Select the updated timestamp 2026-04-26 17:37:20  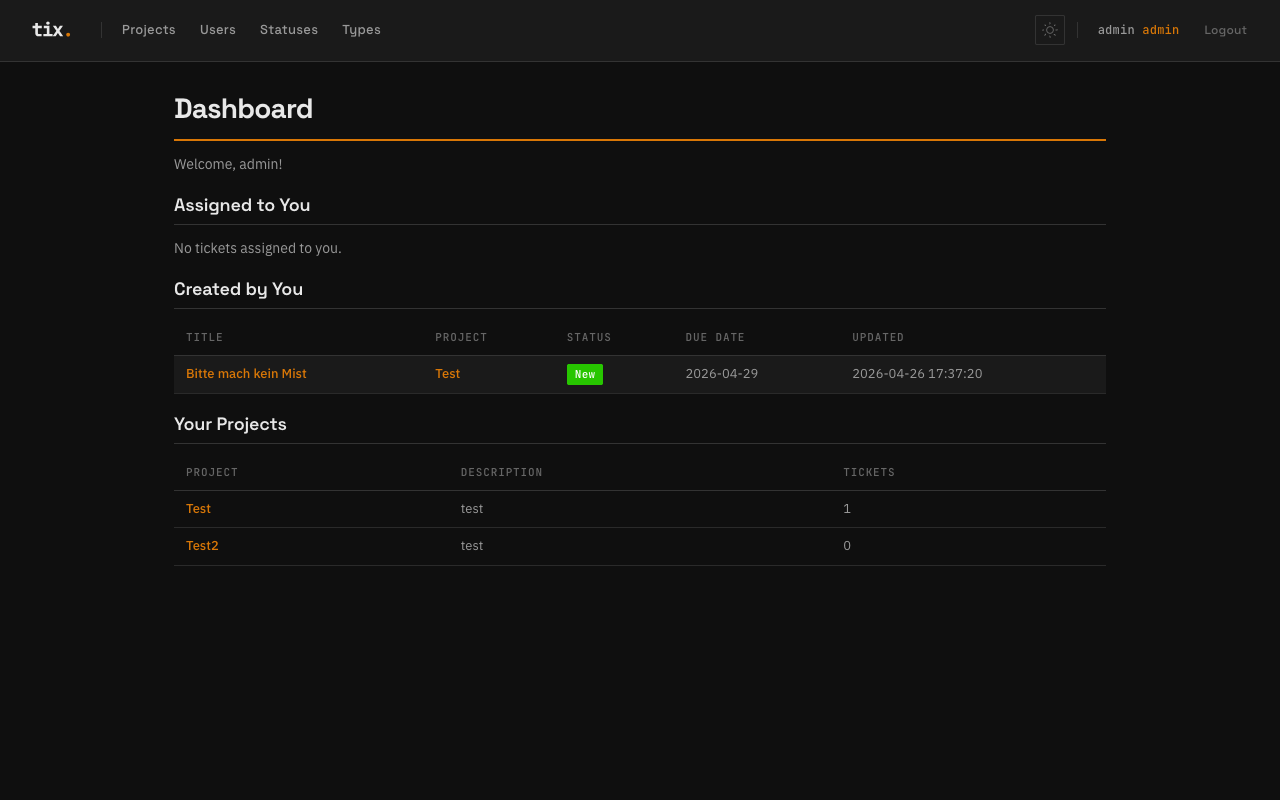[917, 374]
